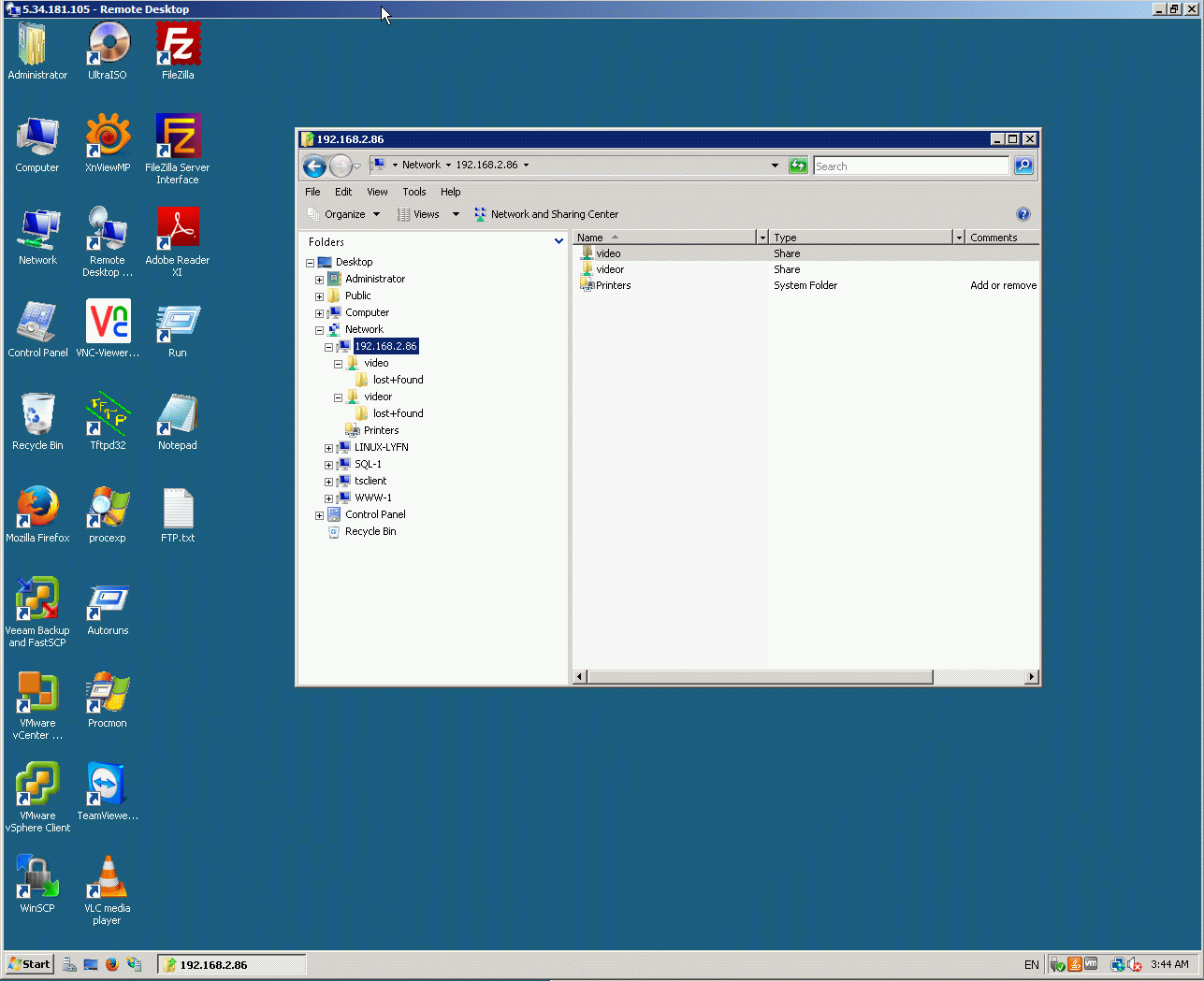This screenshot has width=1204, height=981.
Task: Open the Tools menu
Action: 414,192
